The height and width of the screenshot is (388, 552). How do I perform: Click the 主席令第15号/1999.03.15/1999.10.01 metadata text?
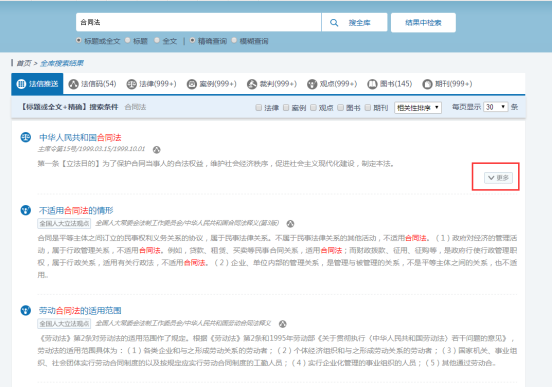pos(91,149)
